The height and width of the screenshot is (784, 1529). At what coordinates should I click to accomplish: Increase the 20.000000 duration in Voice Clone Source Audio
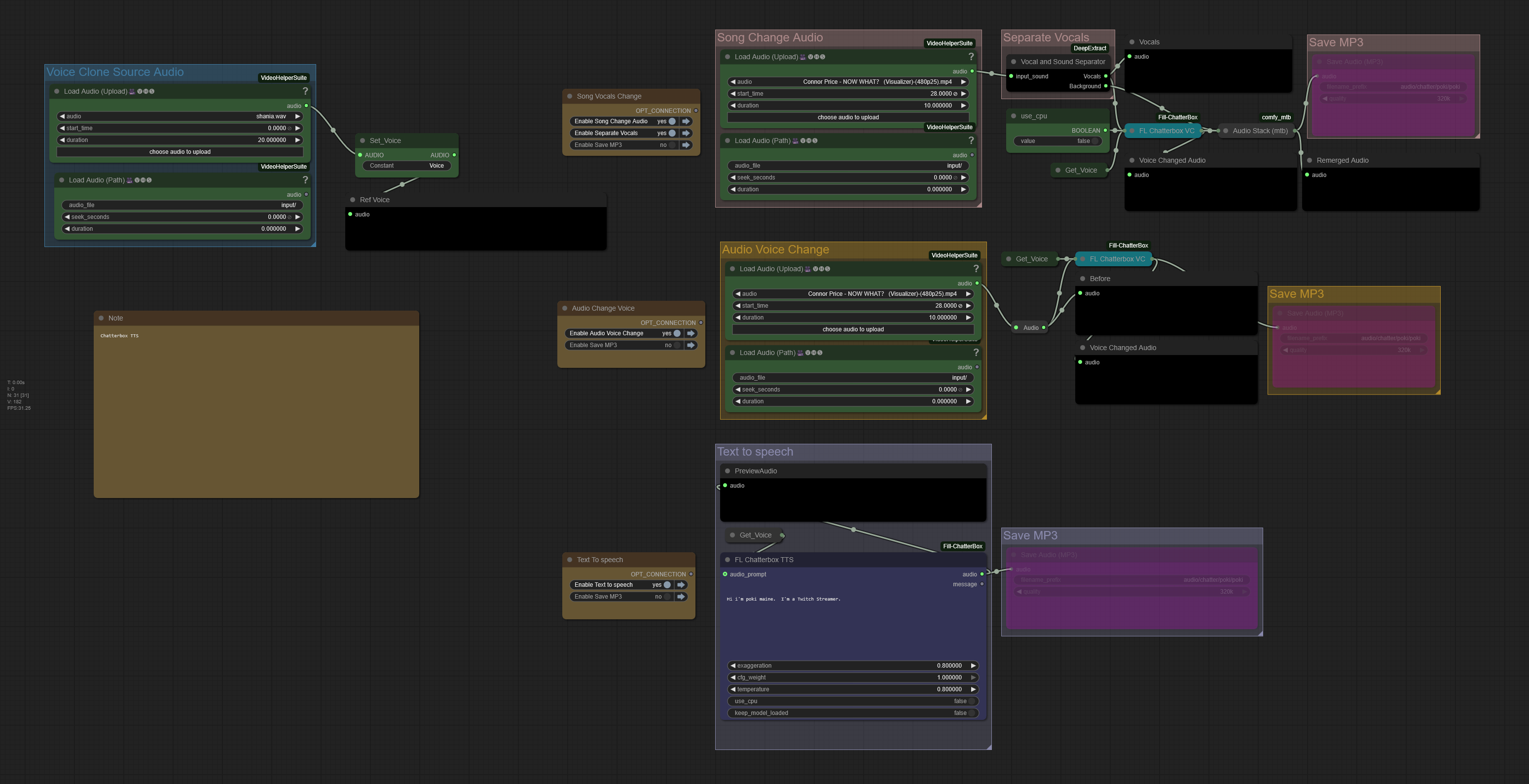[x=298, y=140]
